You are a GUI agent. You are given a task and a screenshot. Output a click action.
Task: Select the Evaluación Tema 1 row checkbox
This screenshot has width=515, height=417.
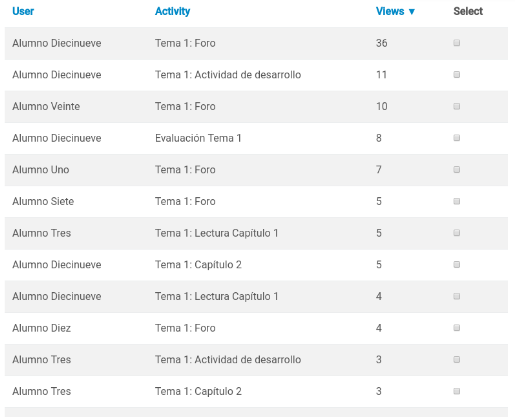[x=457, y=138]
